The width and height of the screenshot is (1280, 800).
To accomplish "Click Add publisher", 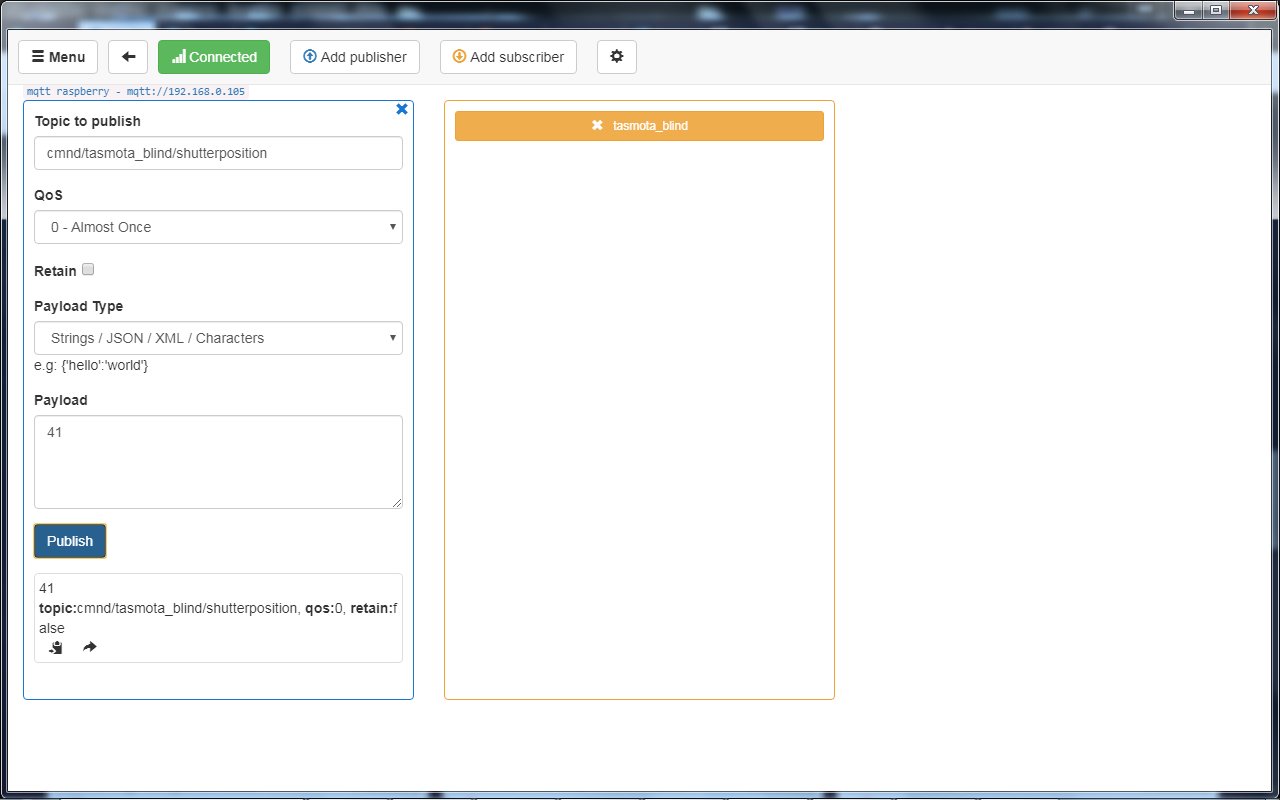I will click(x=354, y=57).
